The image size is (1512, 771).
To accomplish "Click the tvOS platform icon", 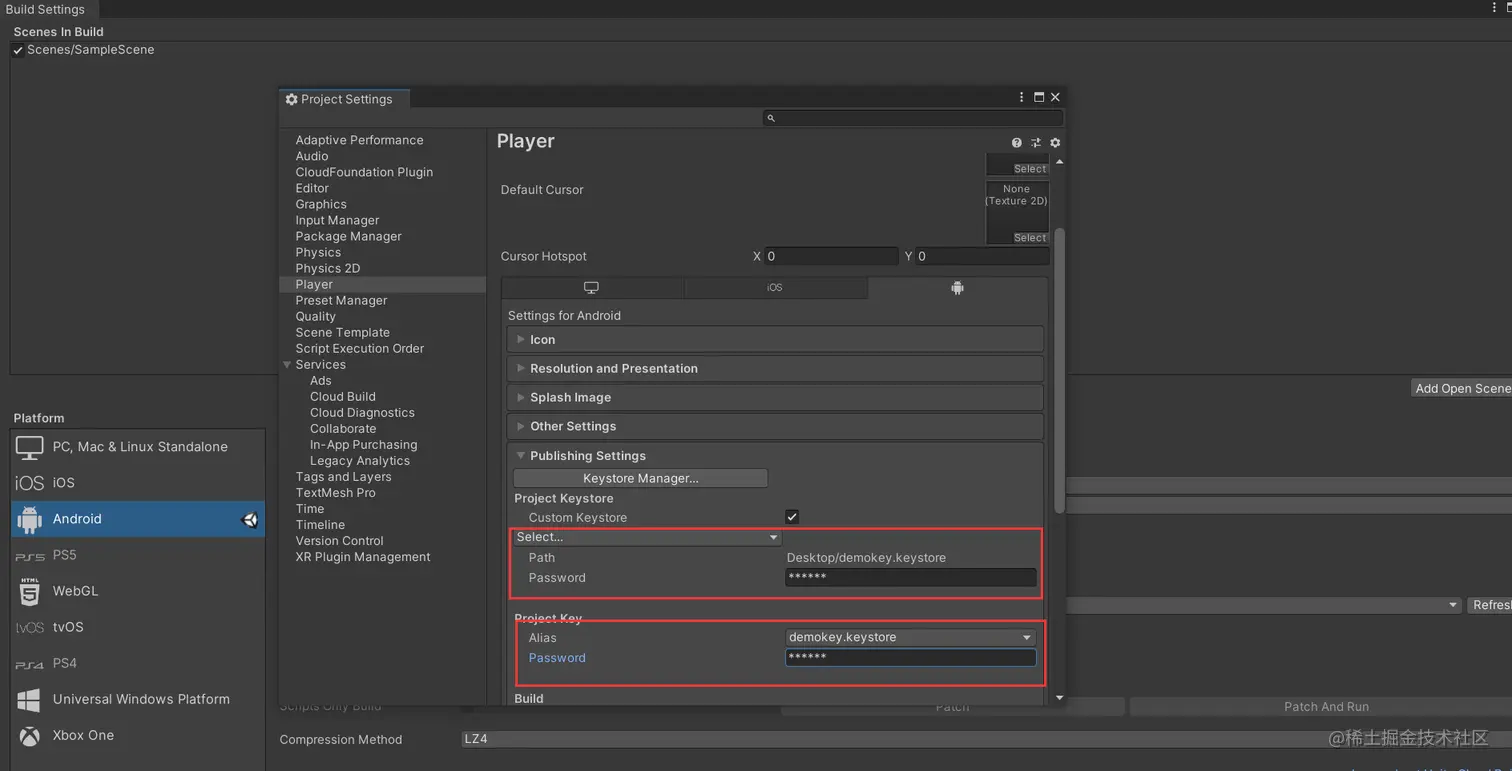I will pos(30,628).
